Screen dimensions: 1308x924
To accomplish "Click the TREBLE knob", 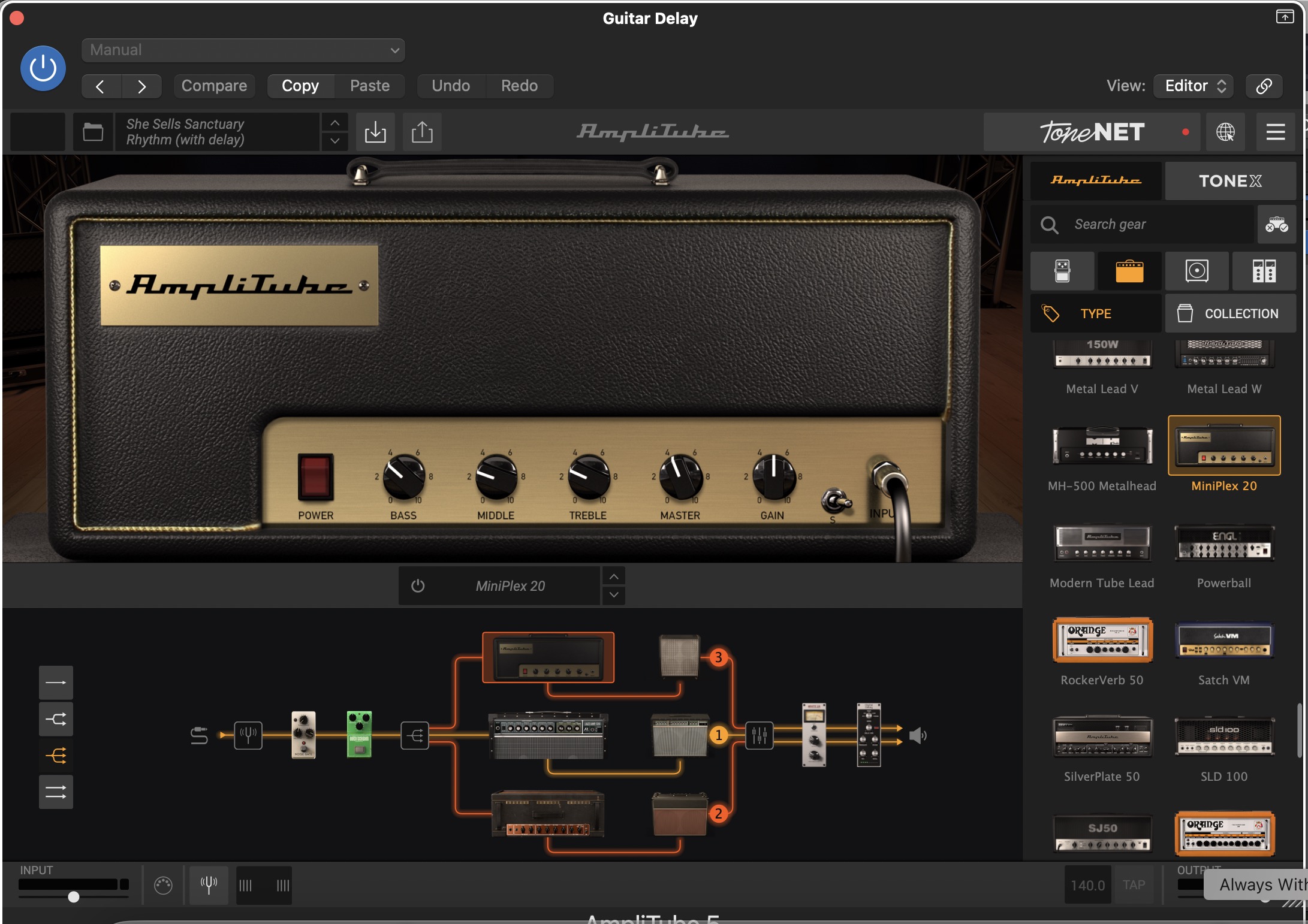I will (589, 478).
